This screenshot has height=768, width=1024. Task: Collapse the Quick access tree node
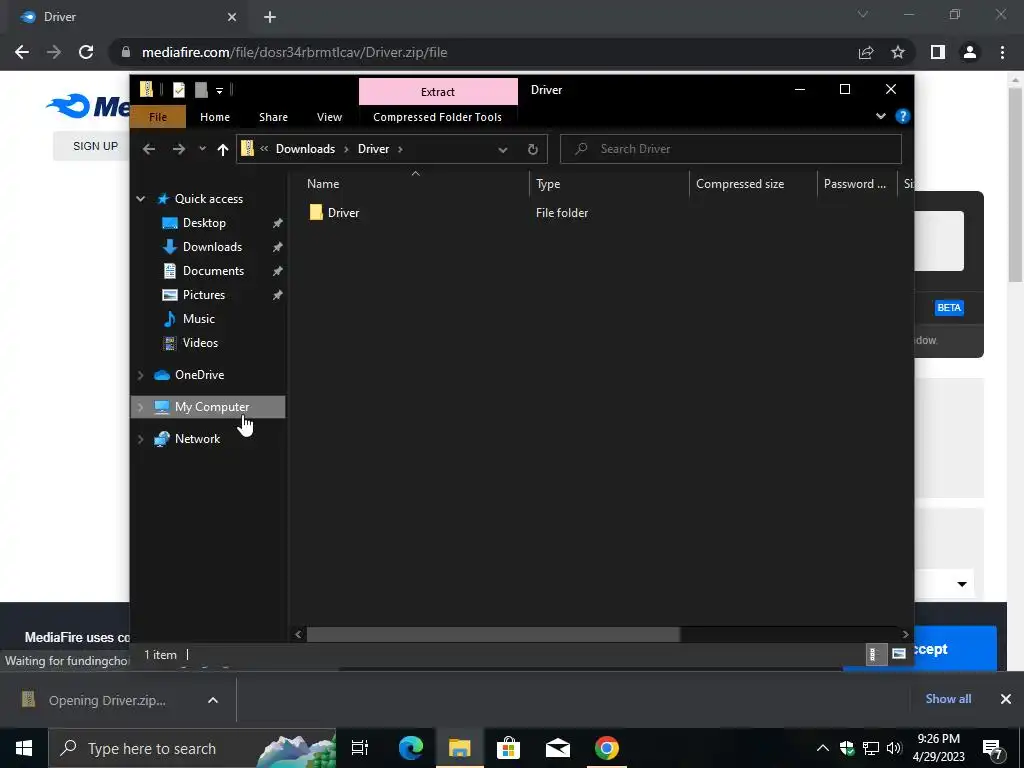(x=140, y=199)
